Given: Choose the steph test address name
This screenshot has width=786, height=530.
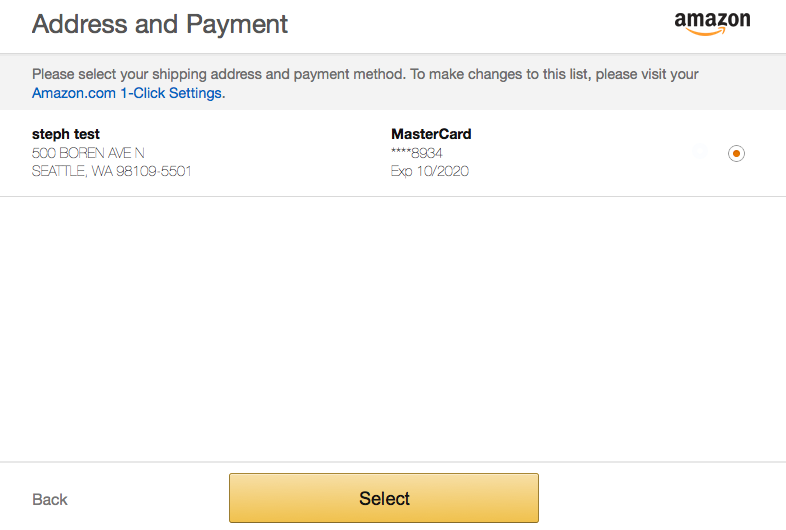Looking at the screenshot, I should click(66, 134).
